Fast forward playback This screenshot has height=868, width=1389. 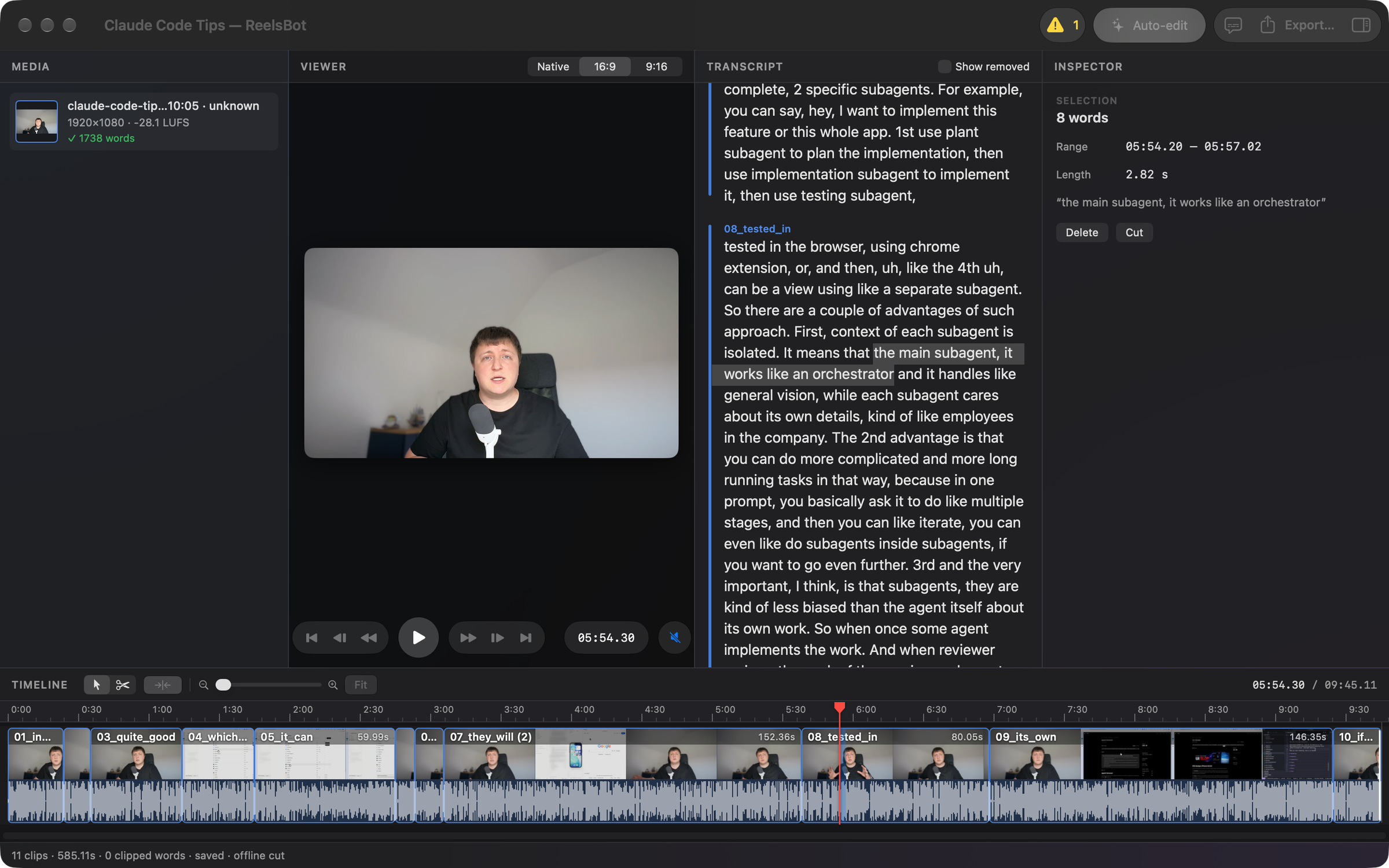point(468,638)
